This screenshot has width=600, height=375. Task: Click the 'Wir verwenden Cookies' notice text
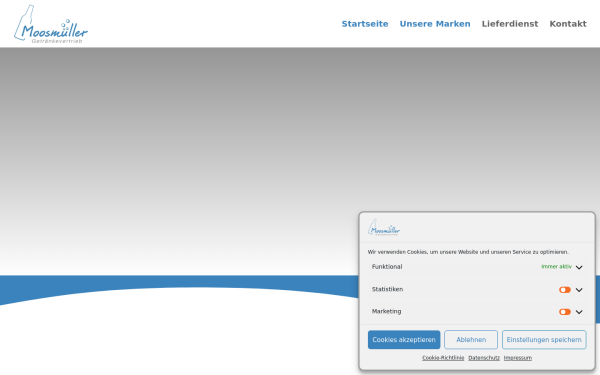[468, 252]
